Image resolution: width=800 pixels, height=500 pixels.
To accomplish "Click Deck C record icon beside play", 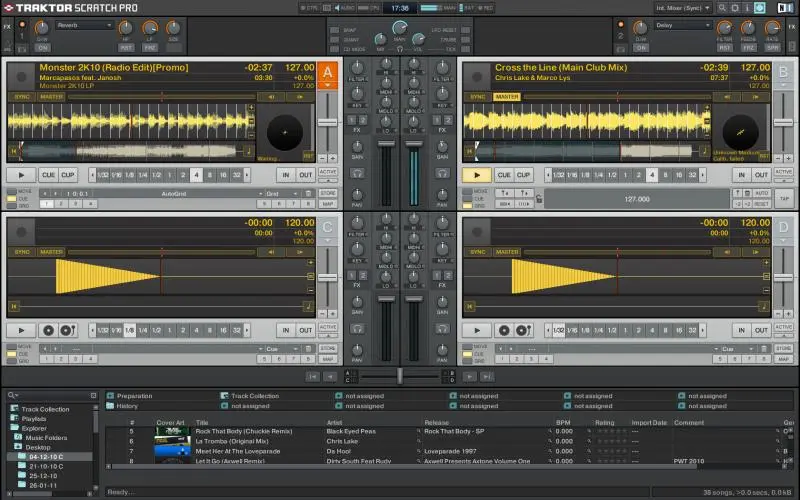I will tap(47, 330).
